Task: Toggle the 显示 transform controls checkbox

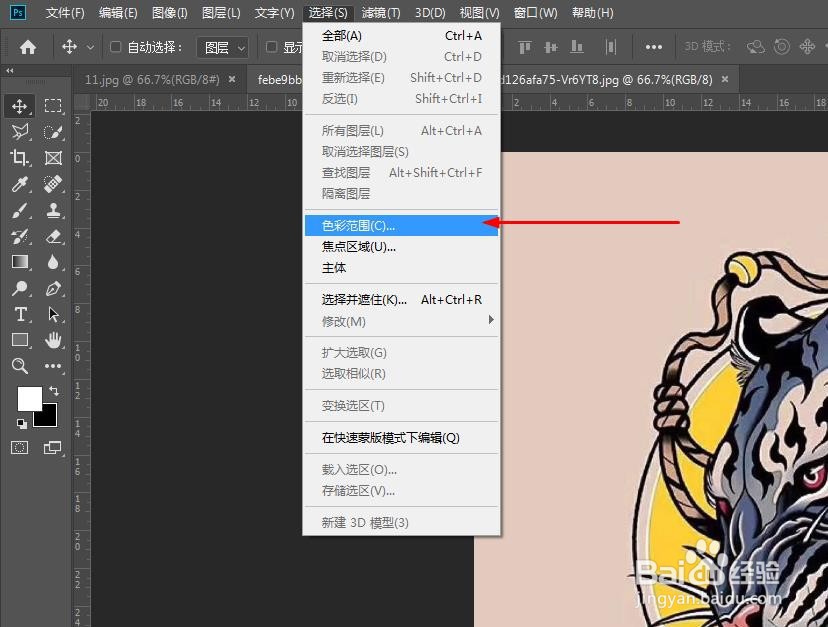Action: pos(271,47)
